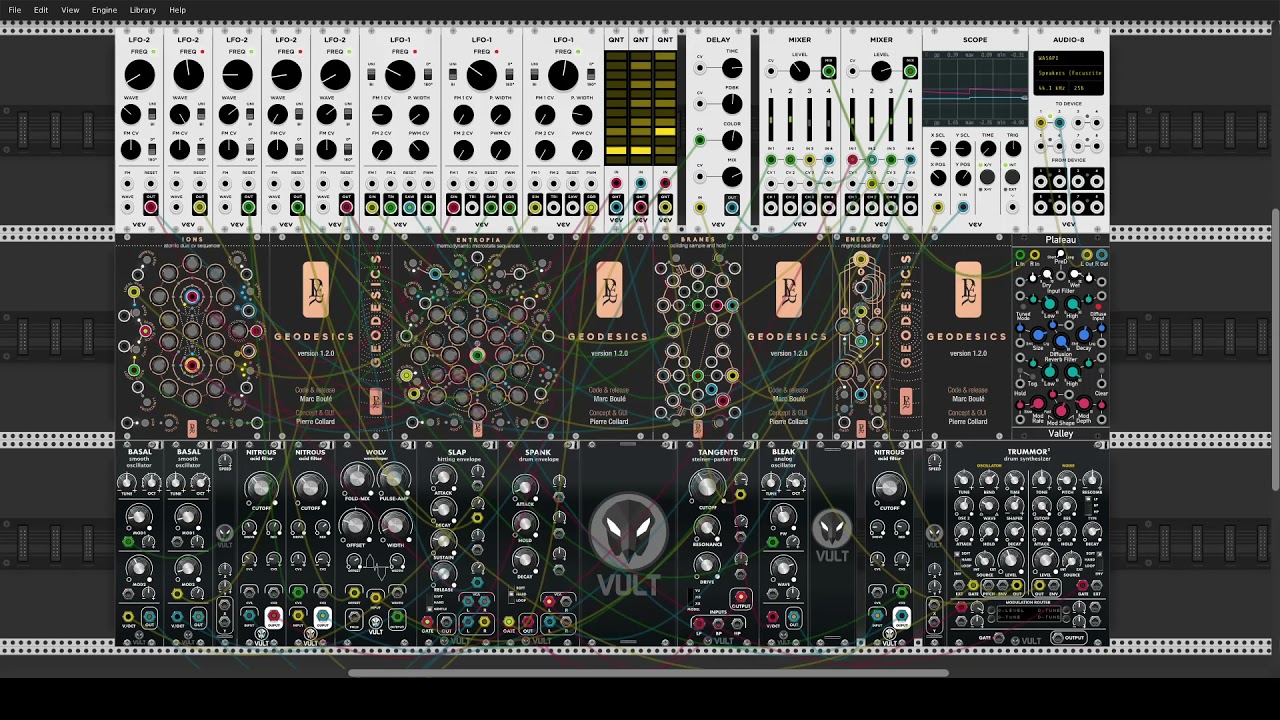Select the Delay module IN port
The width and height of the screenshot is (1280, 720).
tap(700, 208)
